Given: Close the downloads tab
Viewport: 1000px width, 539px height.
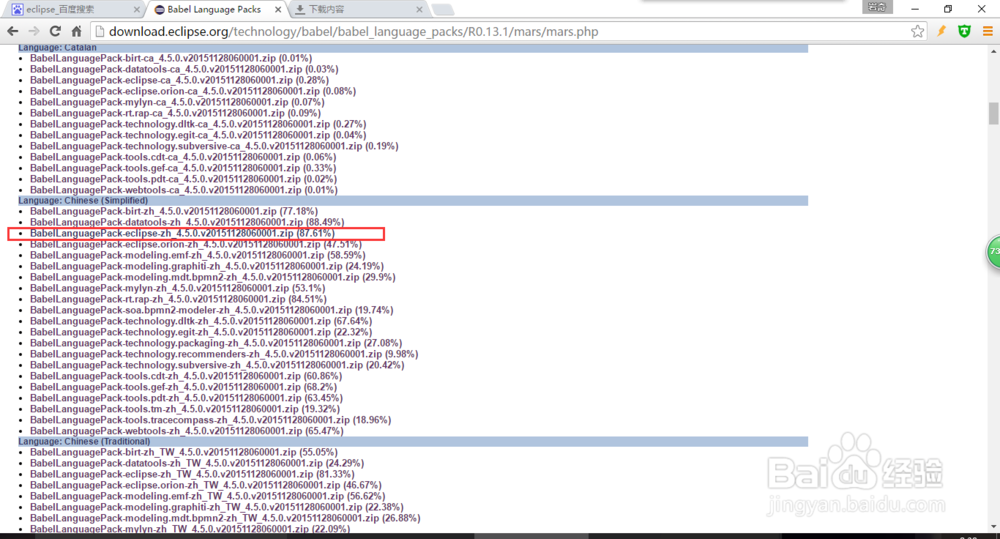Looking at the screenshot, I should tap(419, 10).
